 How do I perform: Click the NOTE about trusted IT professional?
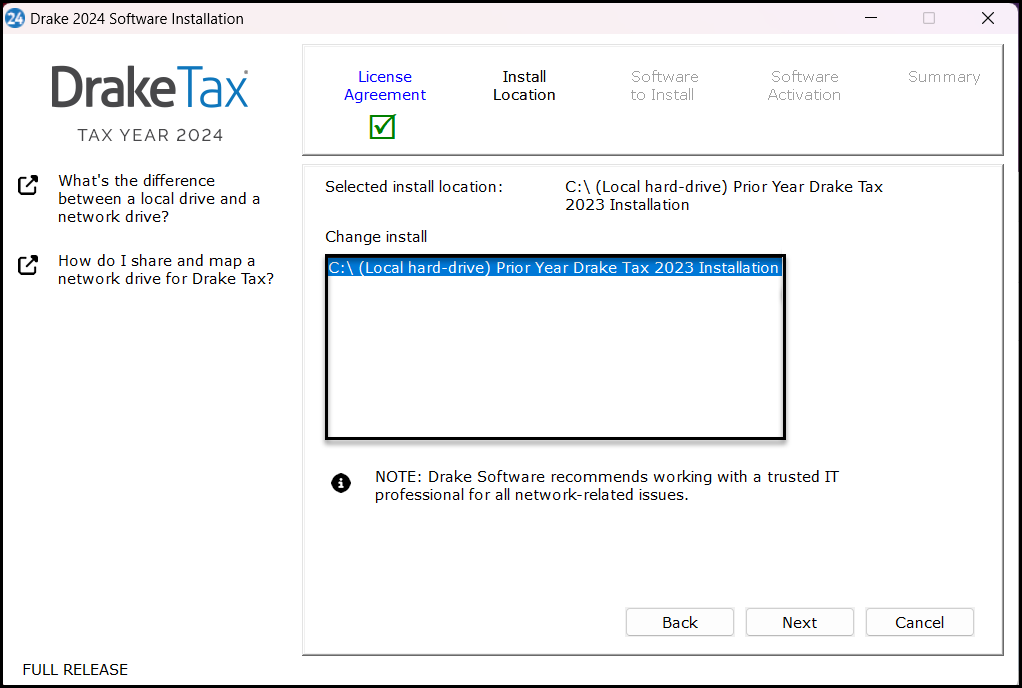tap(606, 485)
